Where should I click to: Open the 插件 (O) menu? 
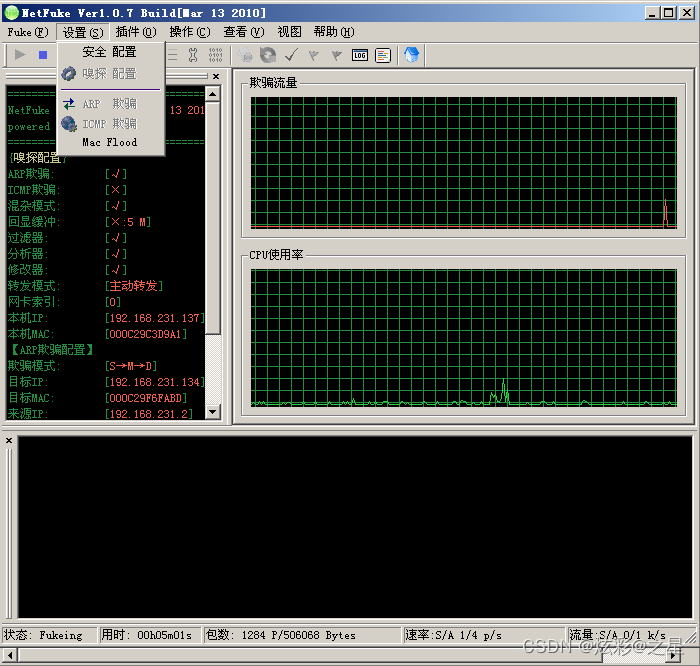coord(136,32)
